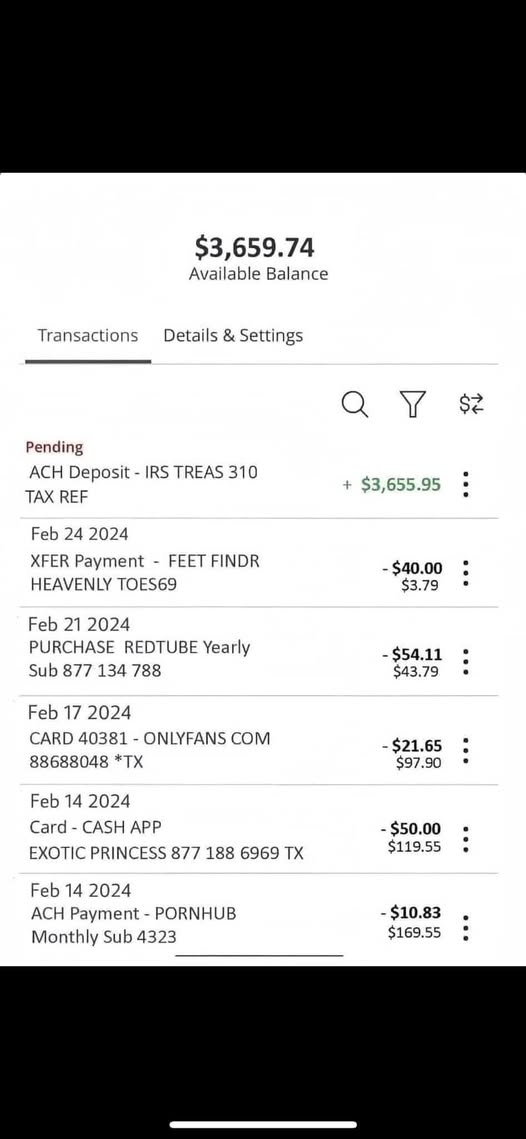Open three-dot menu for PORNHUB payment
Image resolution: width=526 pixels, height=1139 pixels.
click(466, 928)
